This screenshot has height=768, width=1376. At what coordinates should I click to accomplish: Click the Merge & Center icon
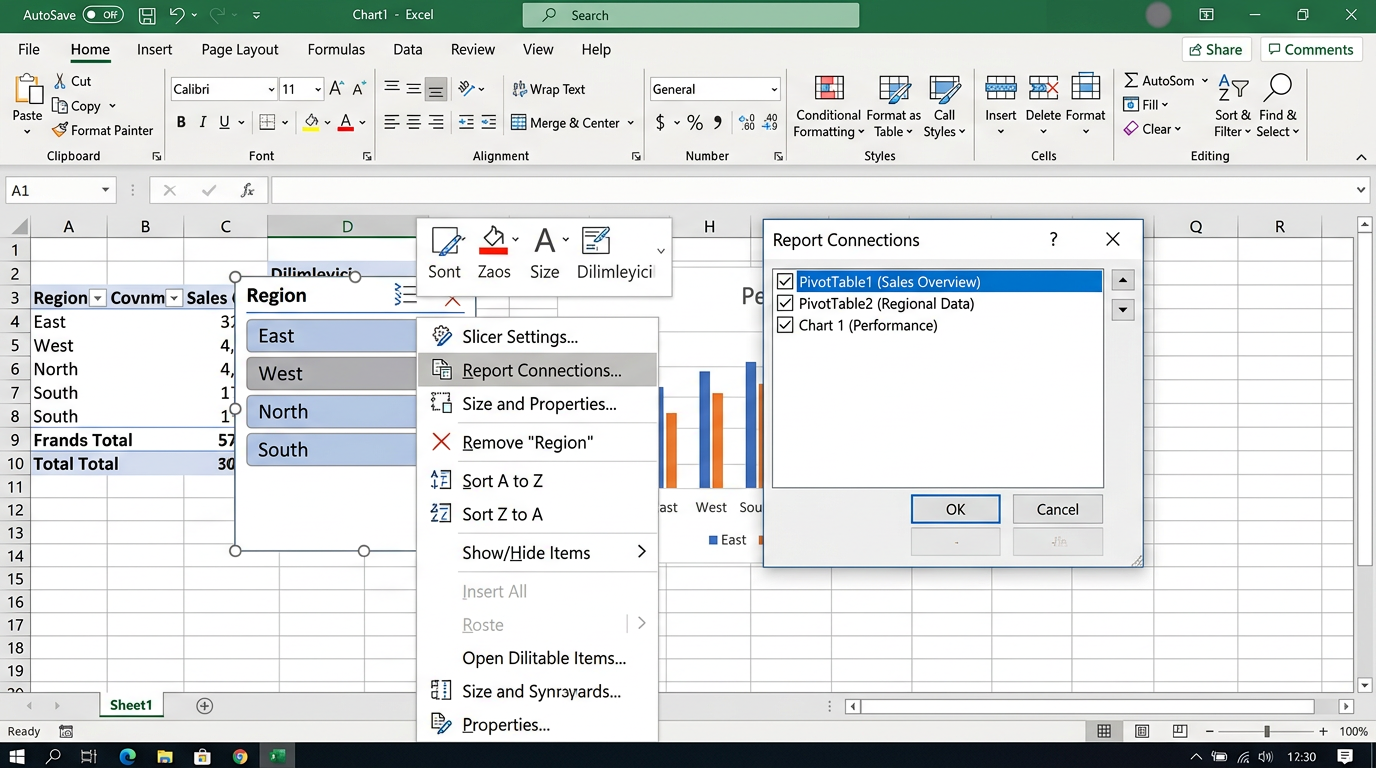click(x=519, y=122)
